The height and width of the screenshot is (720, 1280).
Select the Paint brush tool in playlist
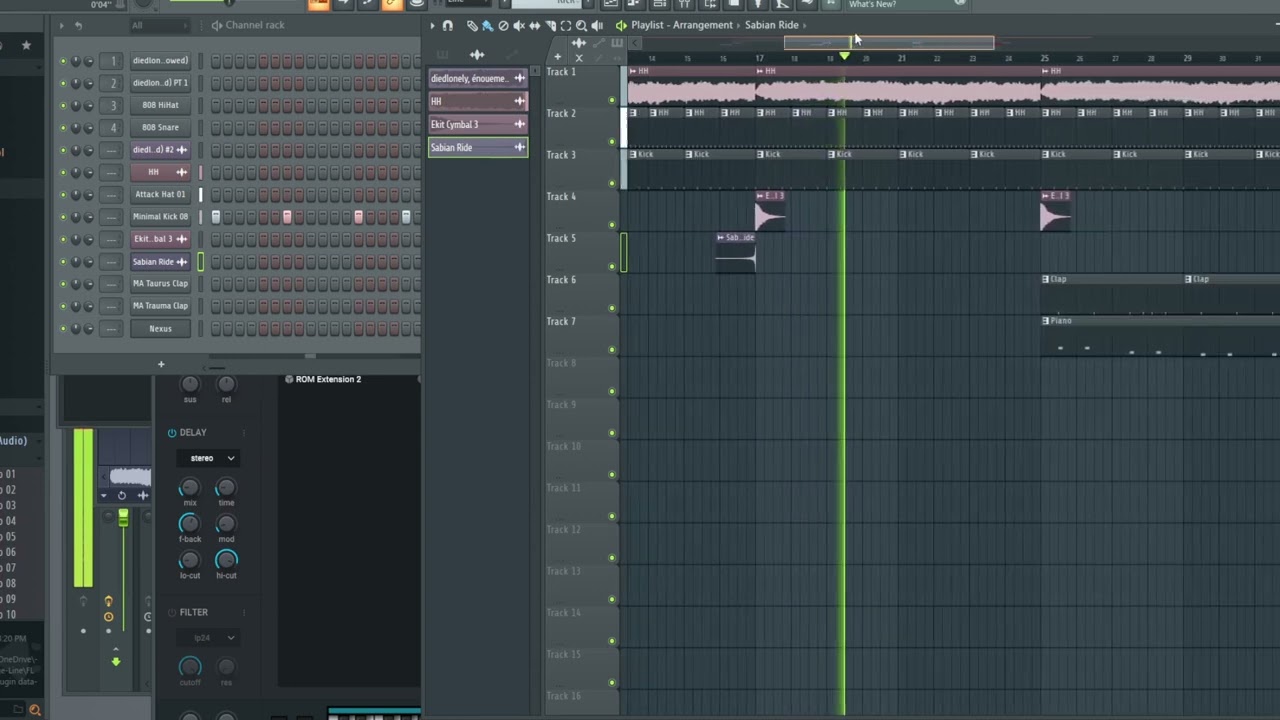487,25
